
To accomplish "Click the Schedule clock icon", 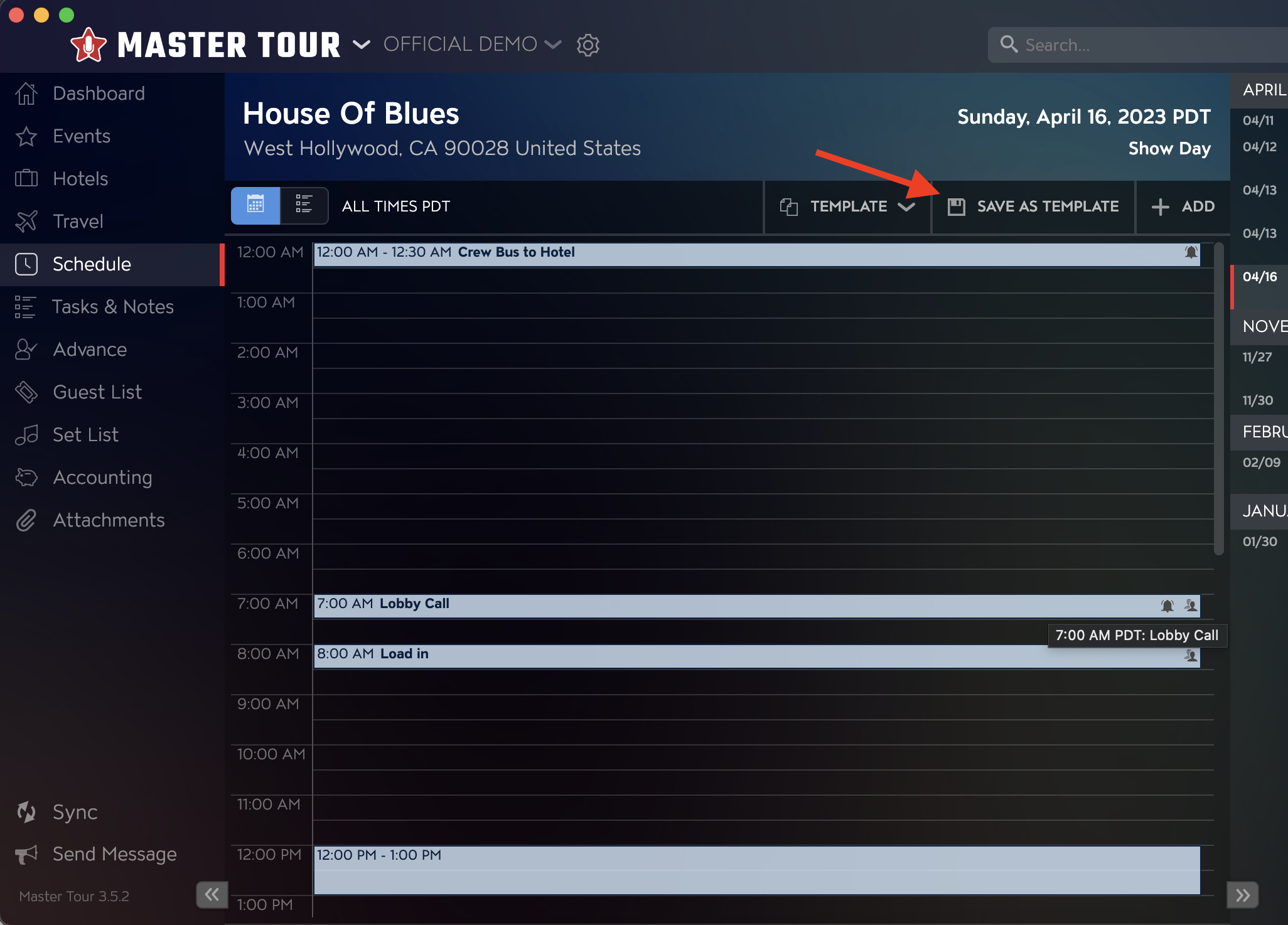I will pos(26,264).
